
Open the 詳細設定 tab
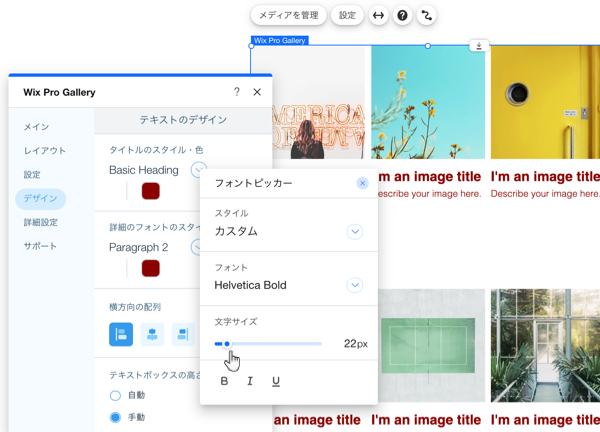[x=41, y=222]
